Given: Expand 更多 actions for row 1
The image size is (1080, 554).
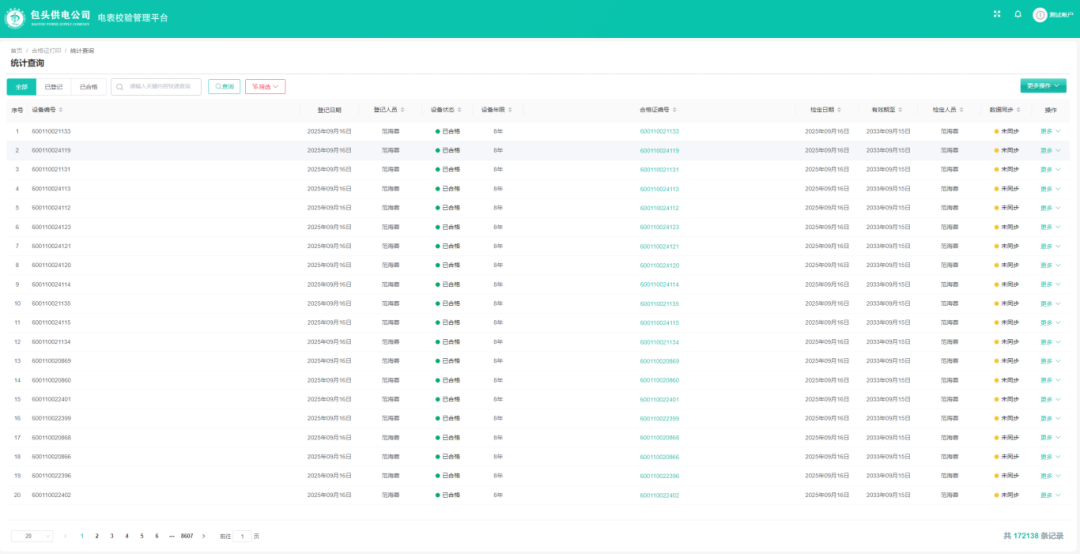Looking at the screenshot, I should [x=1050, y=131].
